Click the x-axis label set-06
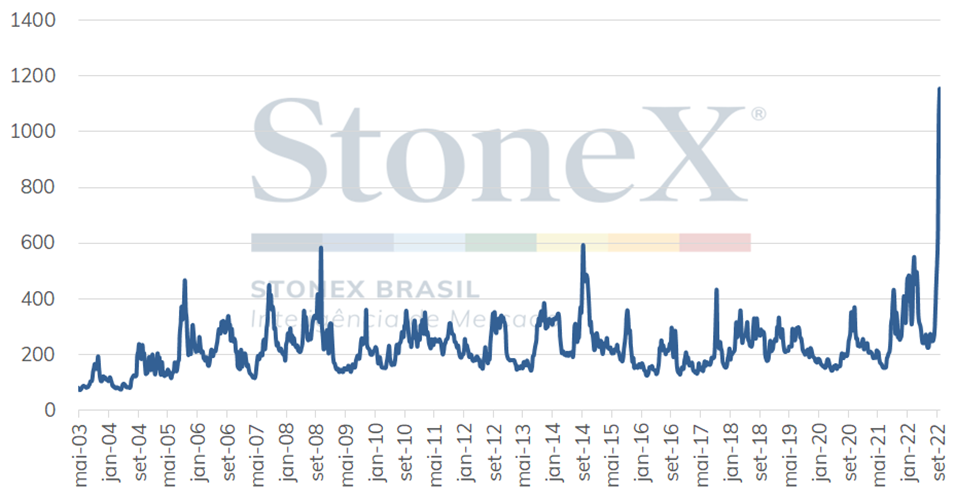The height and width of the screenshot is (497, 955). tap(228, 452)
